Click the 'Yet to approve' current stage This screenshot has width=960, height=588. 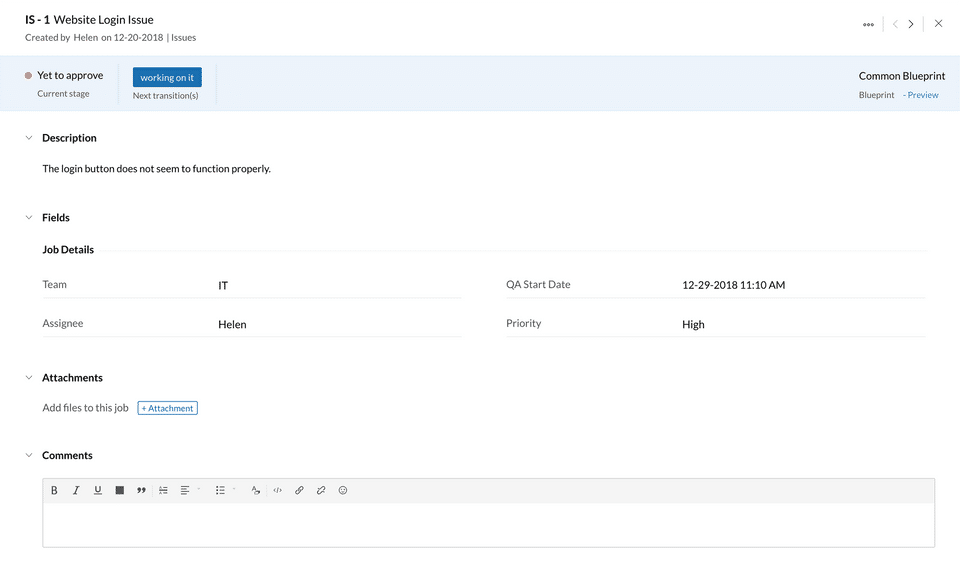[x=70, y=75]
